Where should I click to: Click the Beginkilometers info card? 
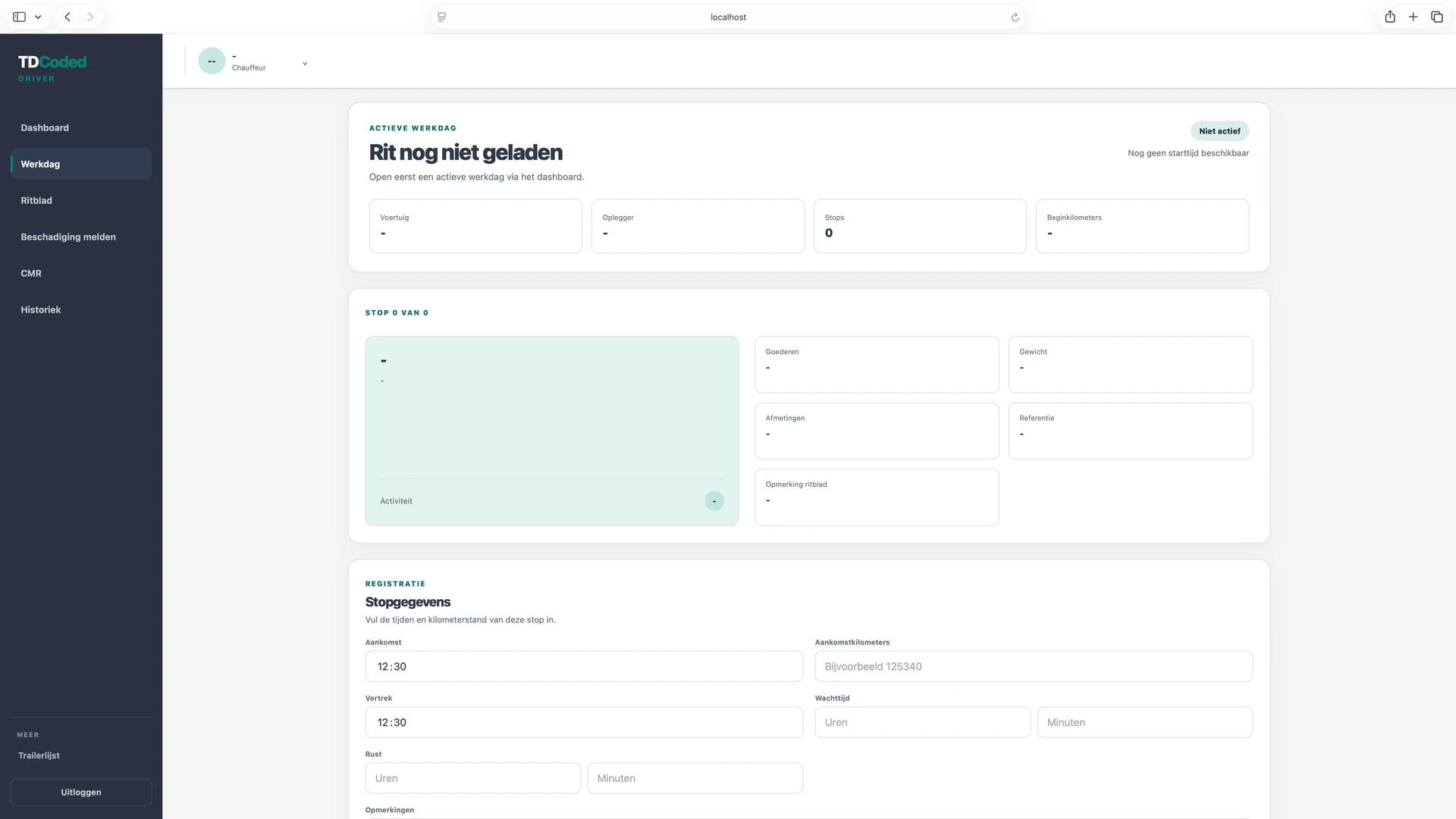1142,226
